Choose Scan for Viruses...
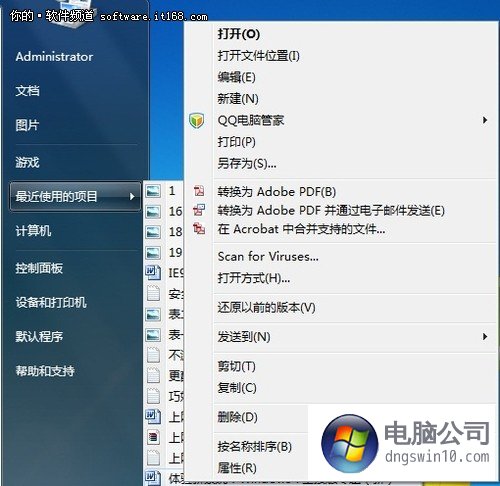The width and height of the screenshot is (500, 486). (268, 257)
